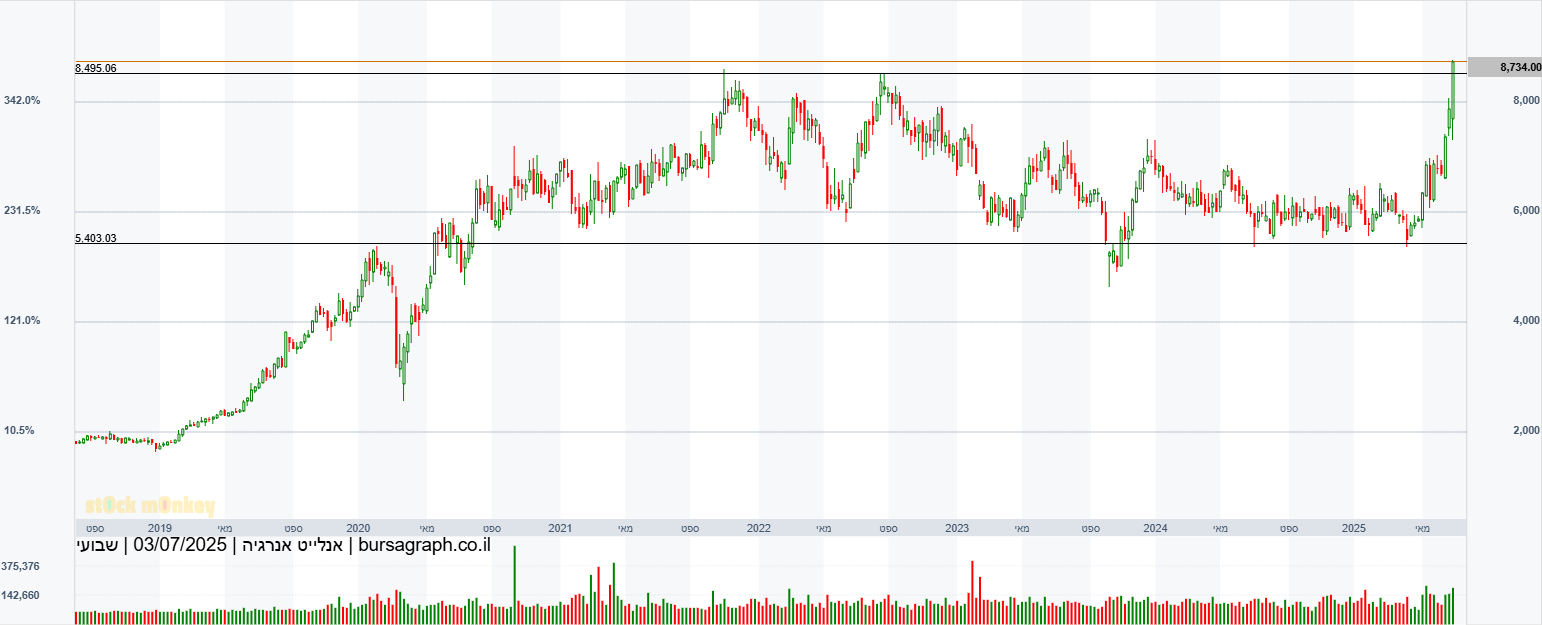Click the אנלייט אנרגיה stock name
Viewport: 1542px width, 625px height.
click(294, 546)
